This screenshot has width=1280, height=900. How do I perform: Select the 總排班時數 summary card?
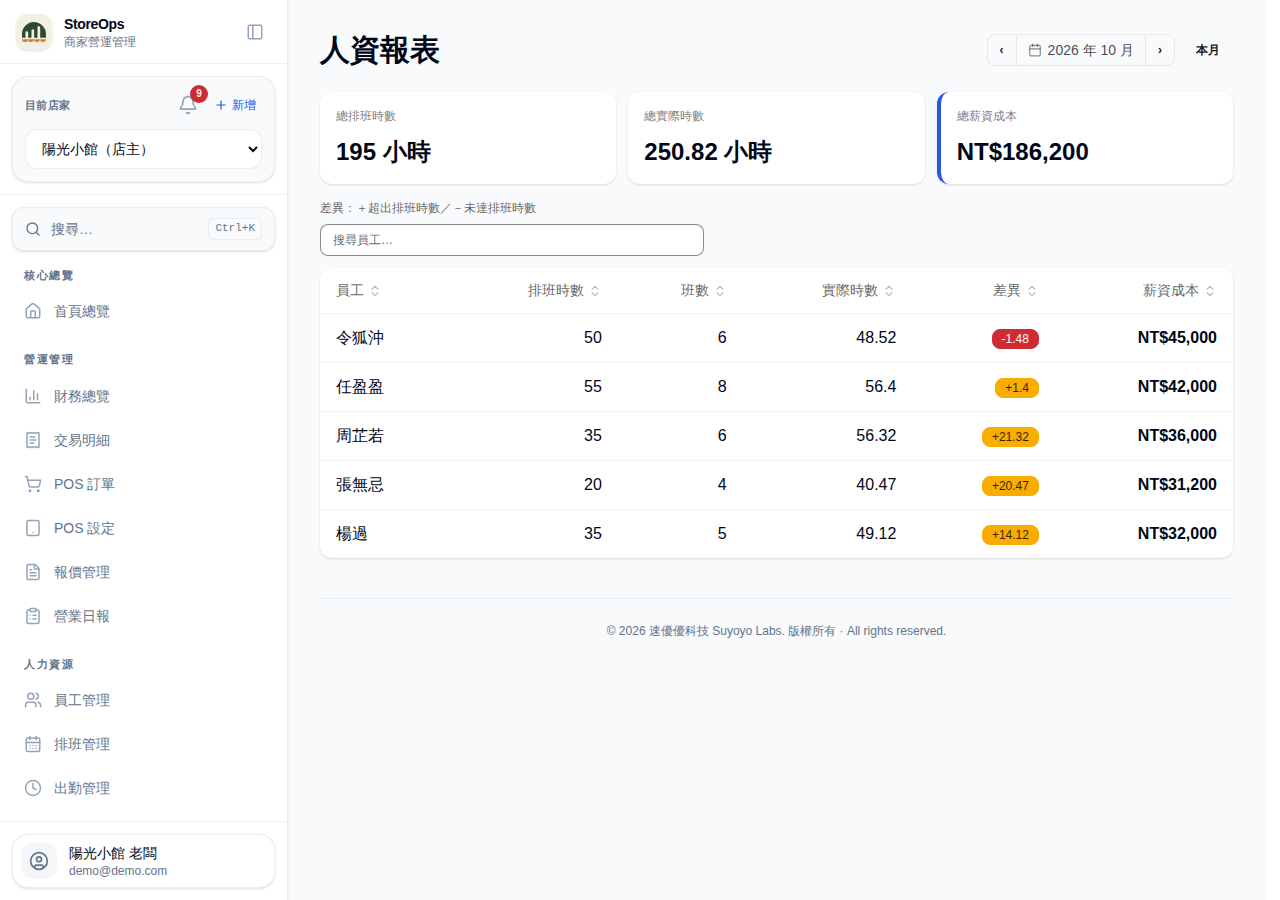point(468,138)
